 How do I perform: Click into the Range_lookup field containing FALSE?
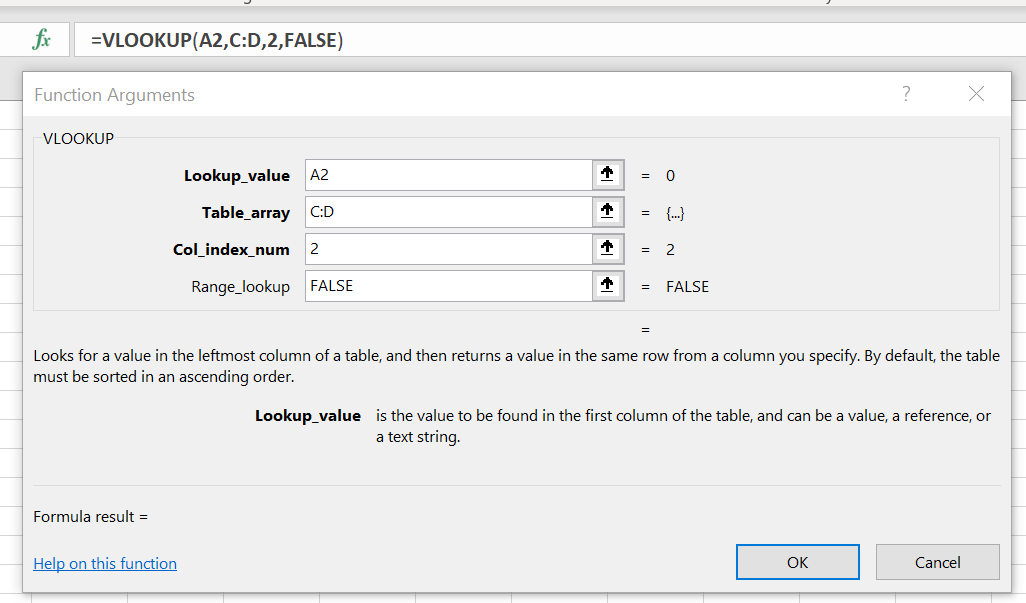click(449, 286)
